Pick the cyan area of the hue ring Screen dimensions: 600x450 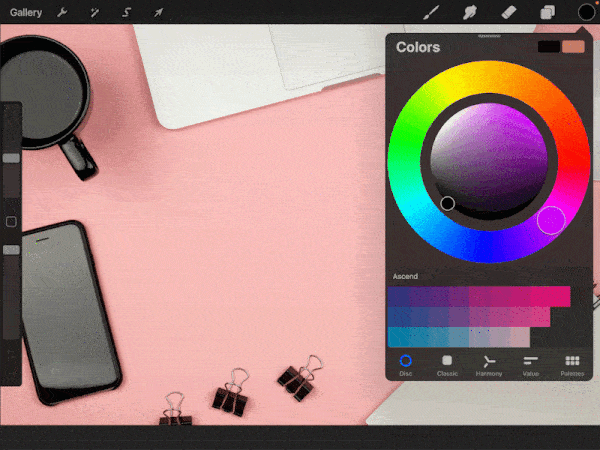click(x=411, y=205)
